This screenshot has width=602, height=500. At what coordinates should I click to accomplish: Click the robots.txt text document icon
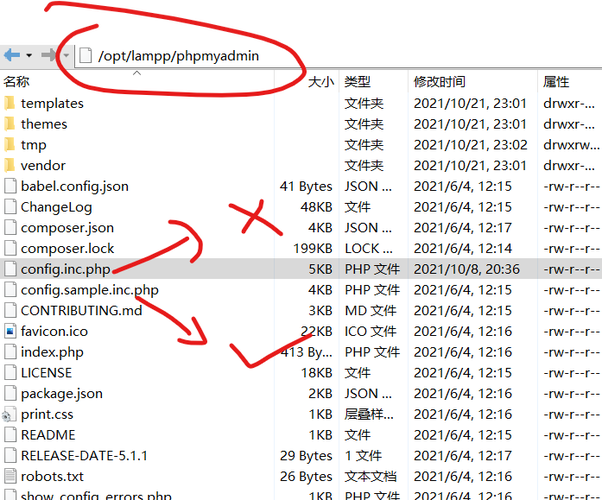tap(10, 476)
